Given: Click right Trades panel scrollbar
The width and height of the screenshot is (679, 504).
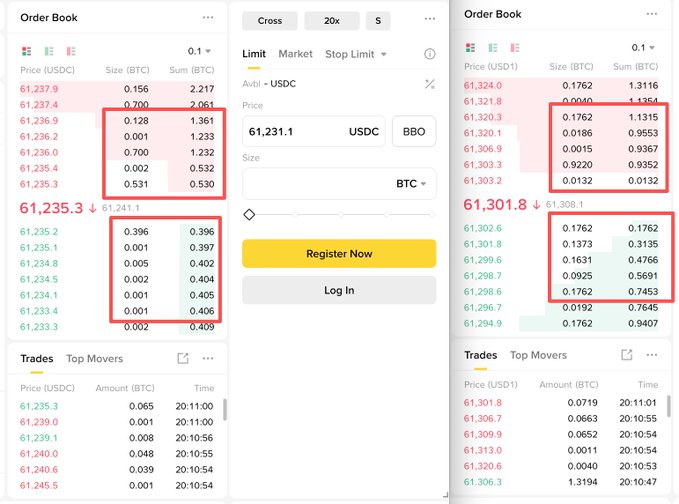Looking at the screenshot, I should 669,406.
